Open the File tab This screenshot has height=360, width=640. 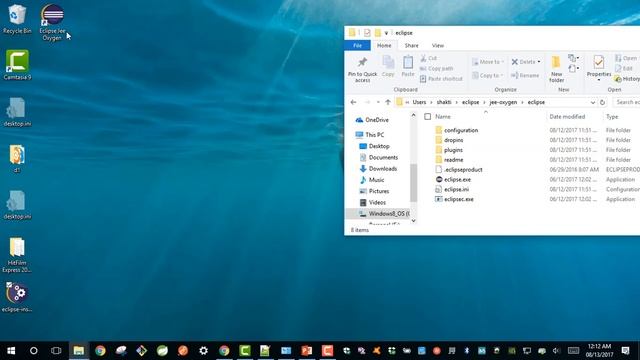pyautogui.click(x=358, y=46)
